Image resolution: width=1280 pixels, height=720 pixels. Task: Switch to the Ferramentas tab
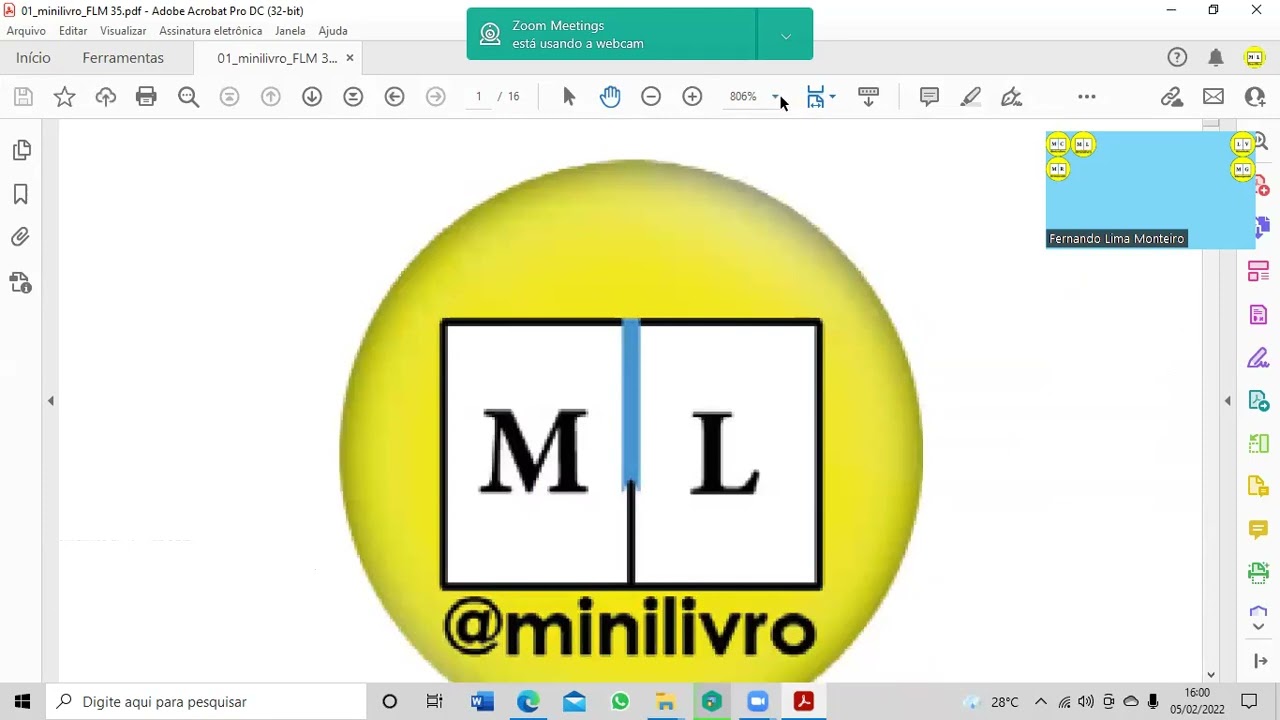pos(123,58)
